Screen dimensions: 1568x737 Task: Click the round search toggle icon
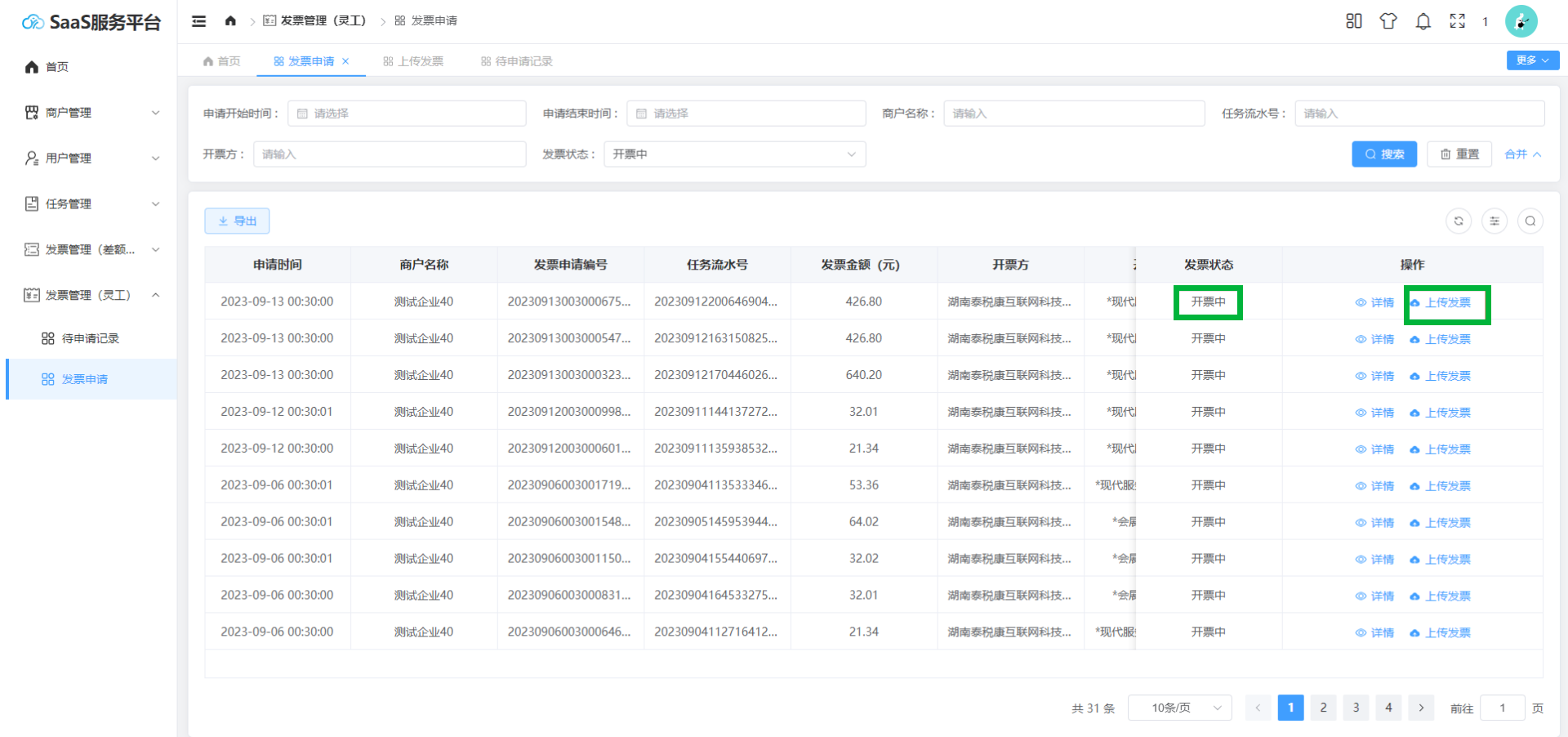pos(1530,221)
